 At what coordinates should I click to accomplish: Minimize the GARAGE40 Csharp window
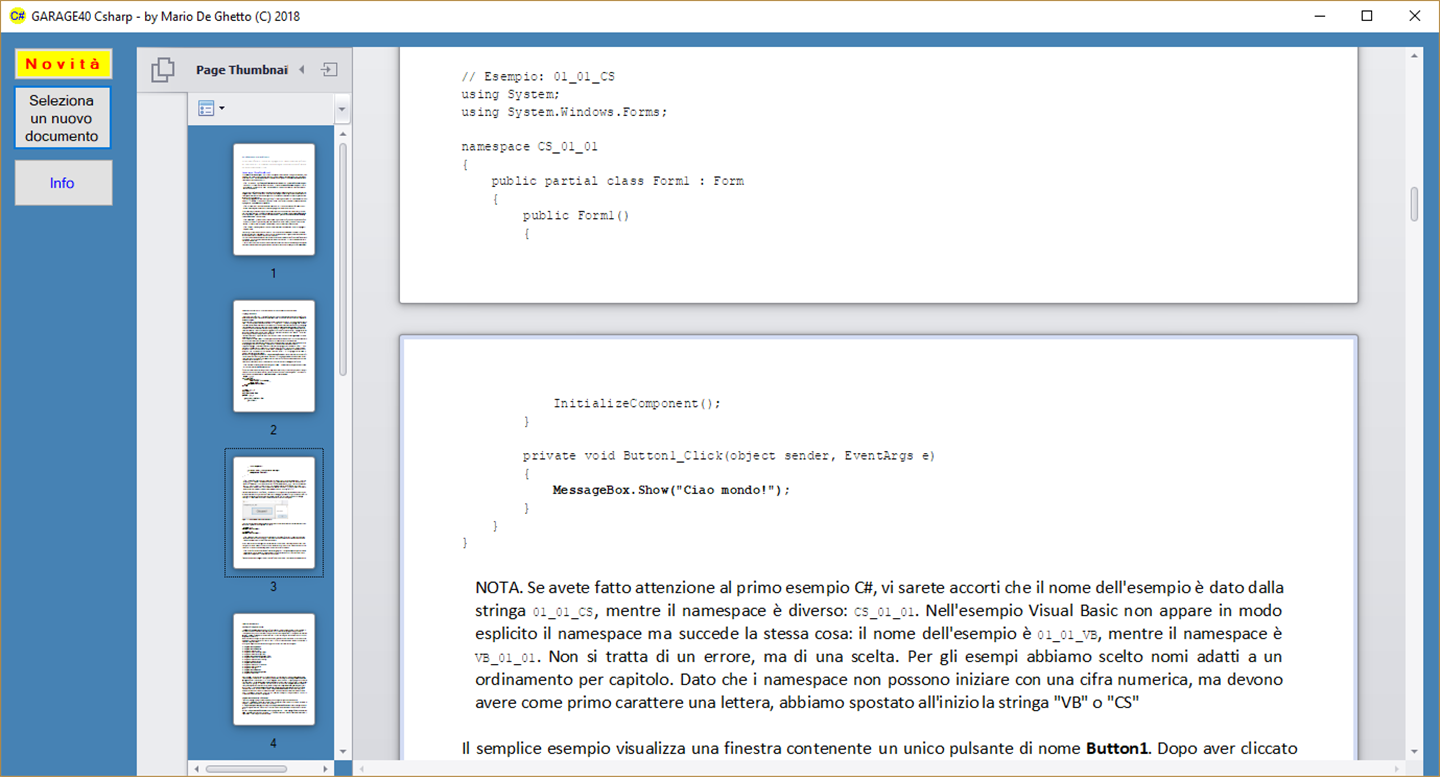click(x=1320, y=16)
